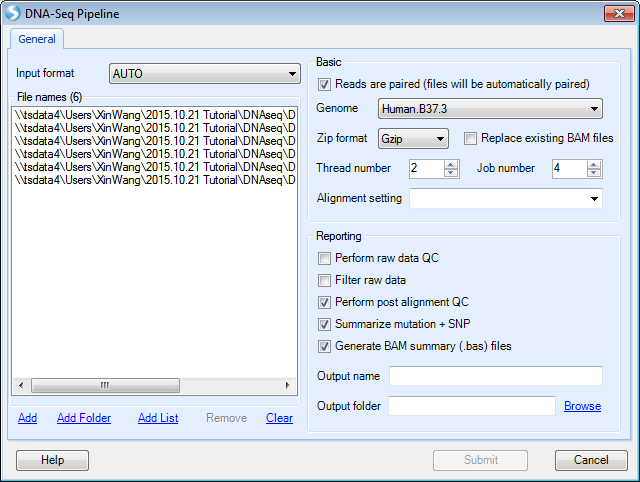The image size is (640, 482).
Task: Click the Add Folder link
Action: click(84, 418)
